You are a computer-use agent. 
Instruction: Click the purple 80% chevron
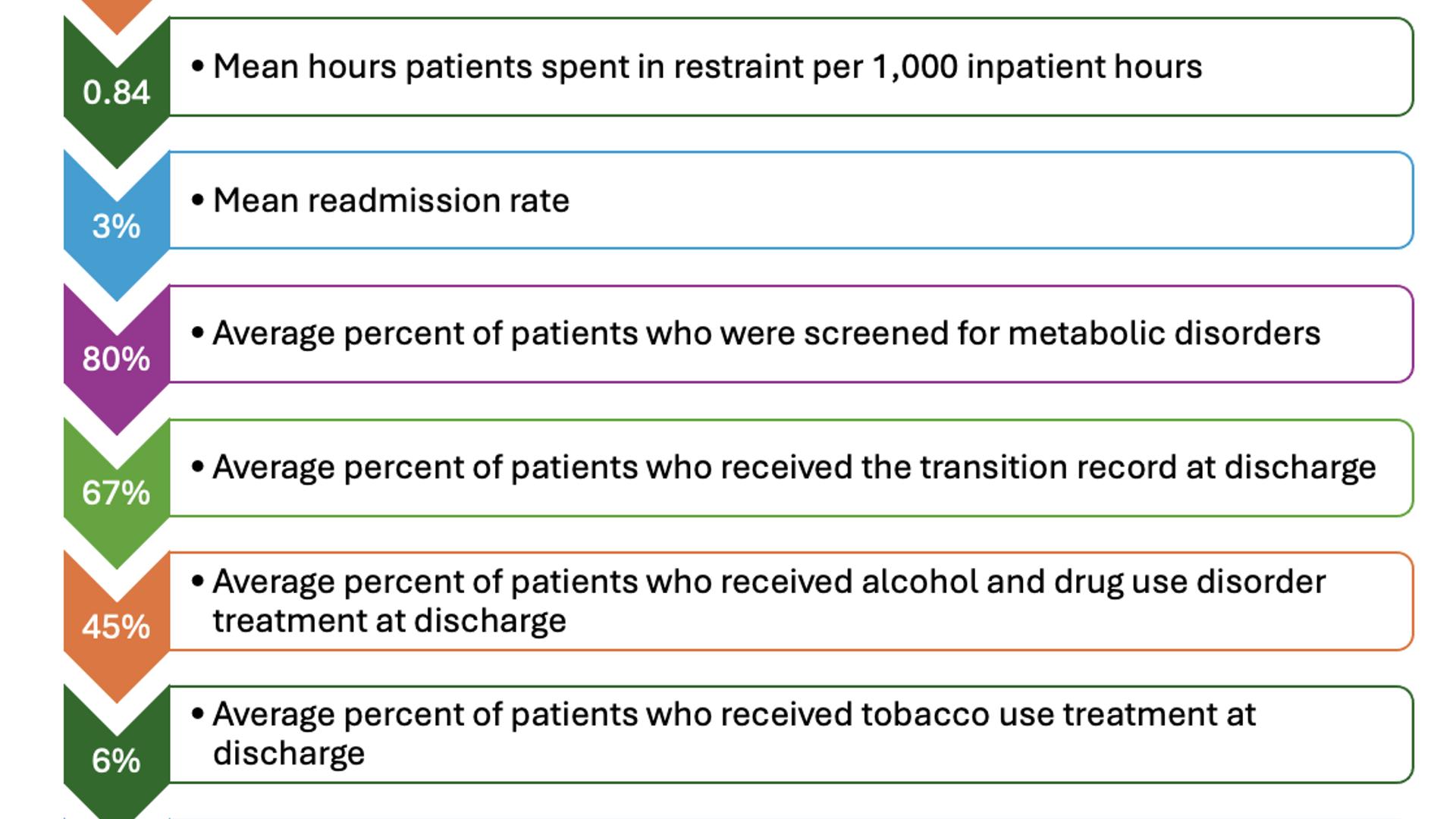[116, 359]
